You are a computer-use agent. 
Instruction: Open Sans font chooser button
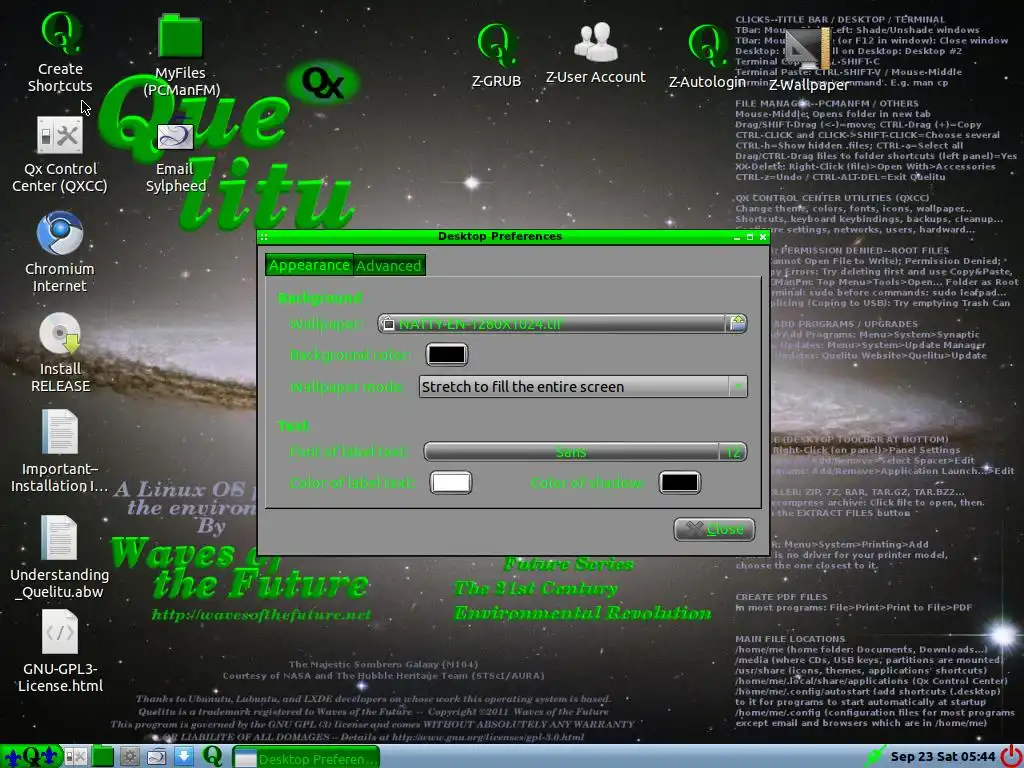[x=584, y=452]
